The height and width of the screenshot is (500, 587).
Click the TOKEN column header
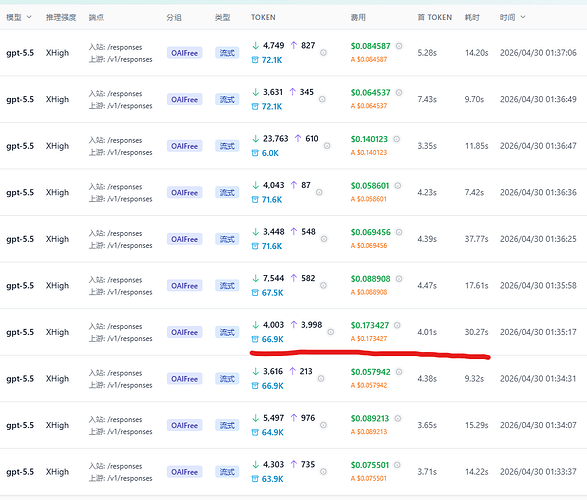pyautogui.click(x=263, y=17)
